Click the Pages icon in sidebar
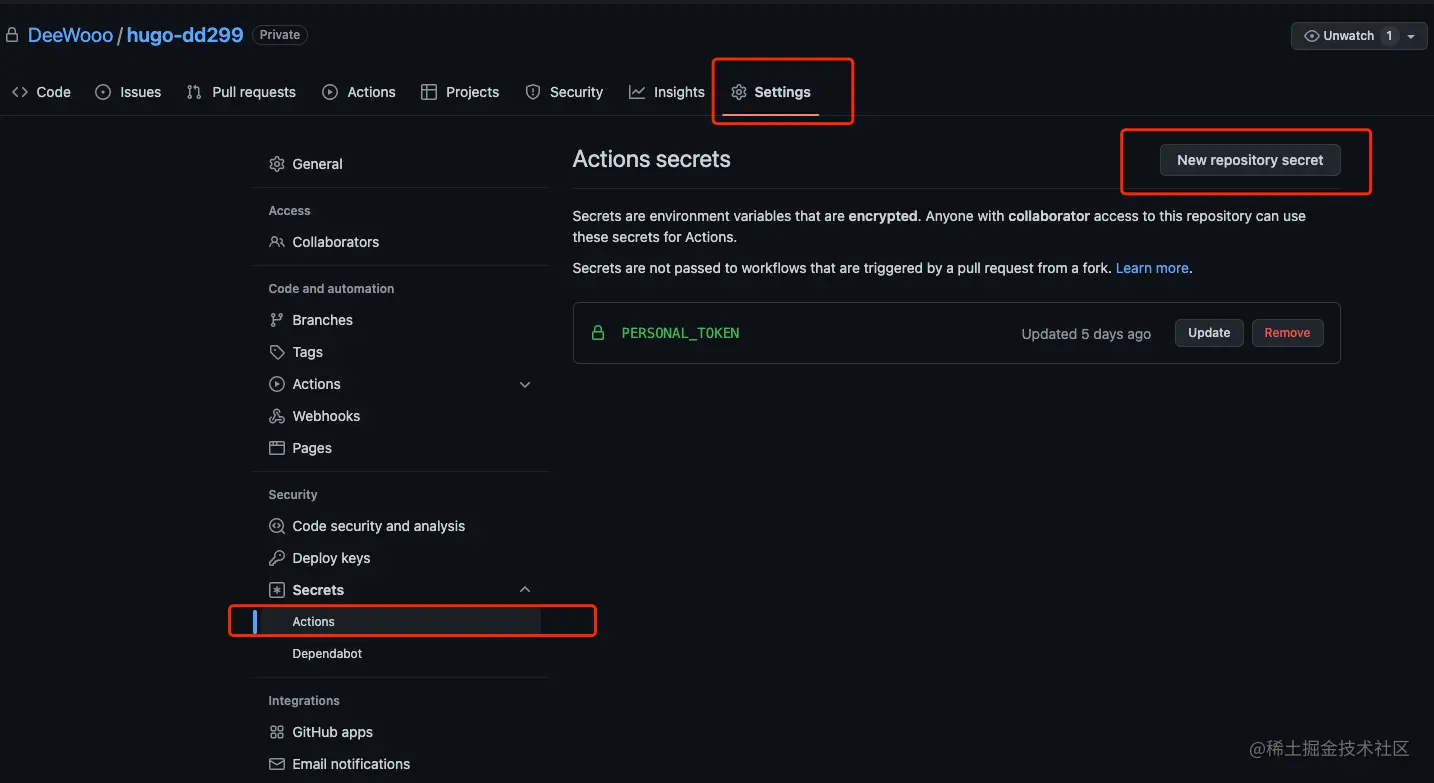This screenshot has width=1434, height=783. point(277,448)
